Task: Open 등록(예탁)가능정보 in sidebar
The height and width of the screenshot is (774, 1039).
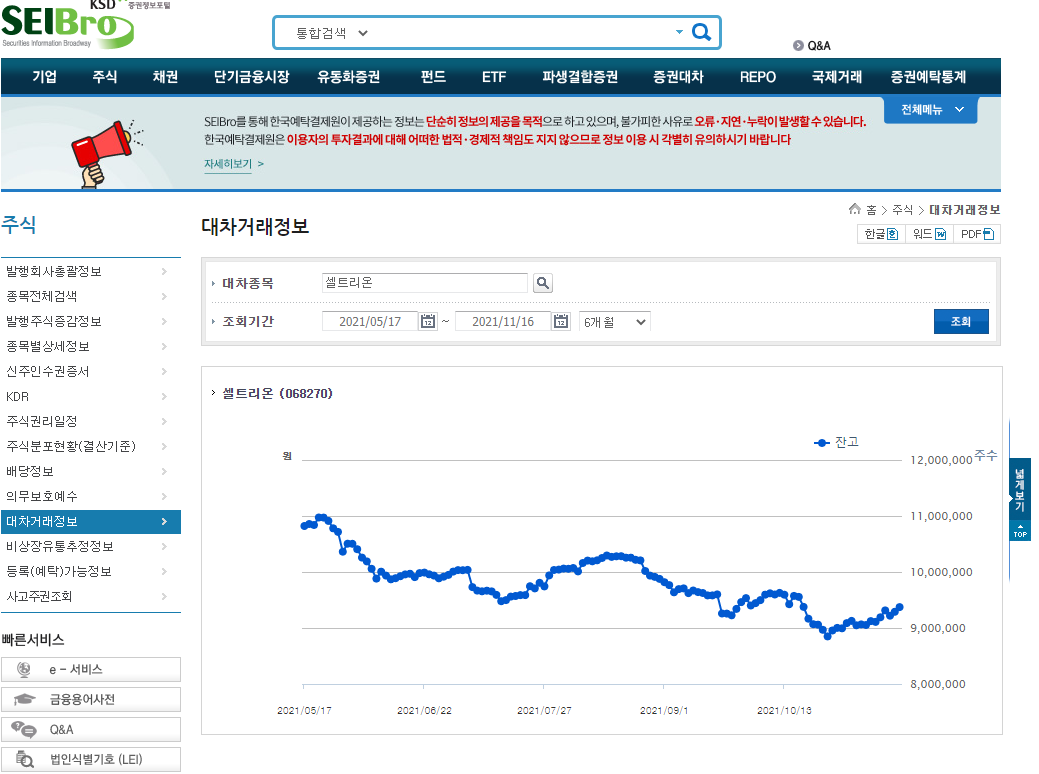Action: point(59,571)
